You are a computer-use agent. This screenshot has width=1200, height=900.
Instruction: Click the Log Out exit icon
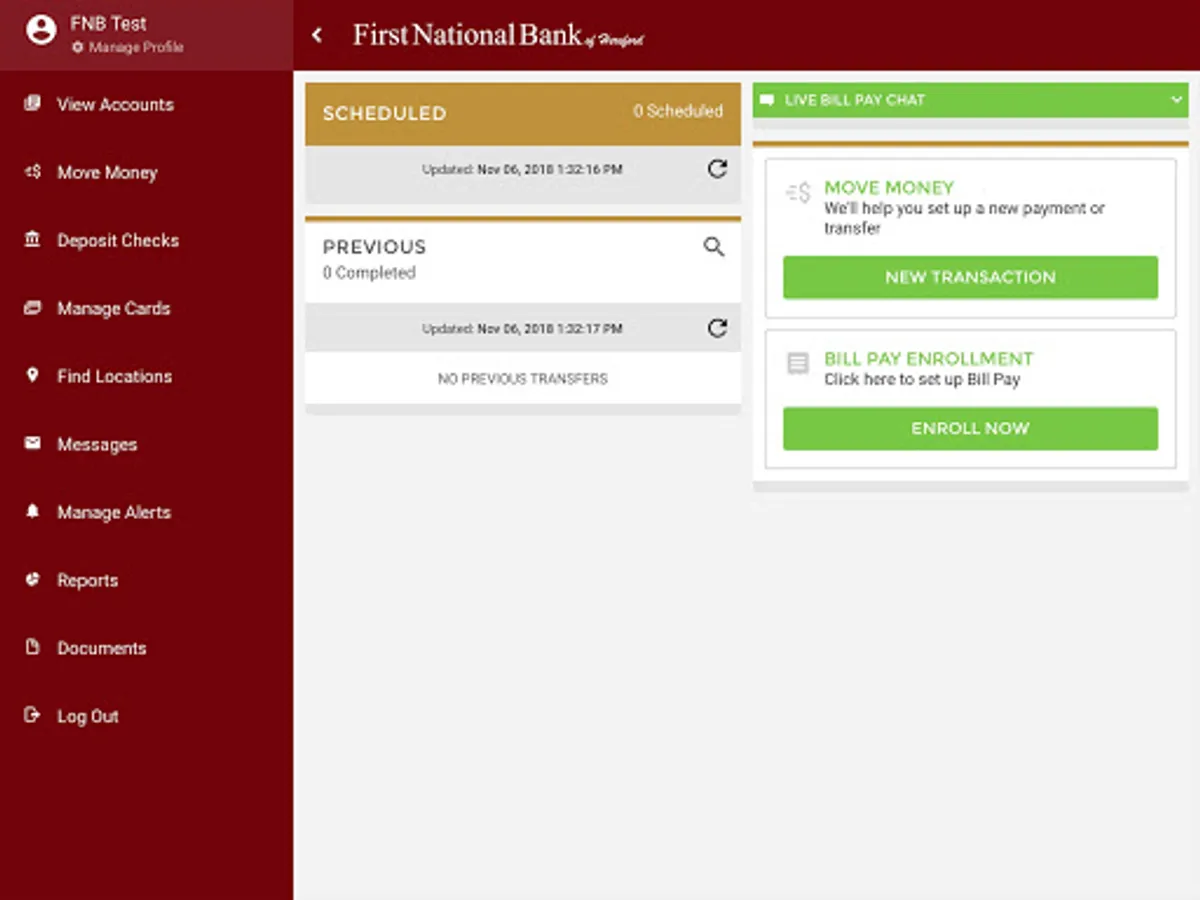[x=33, y=715]
